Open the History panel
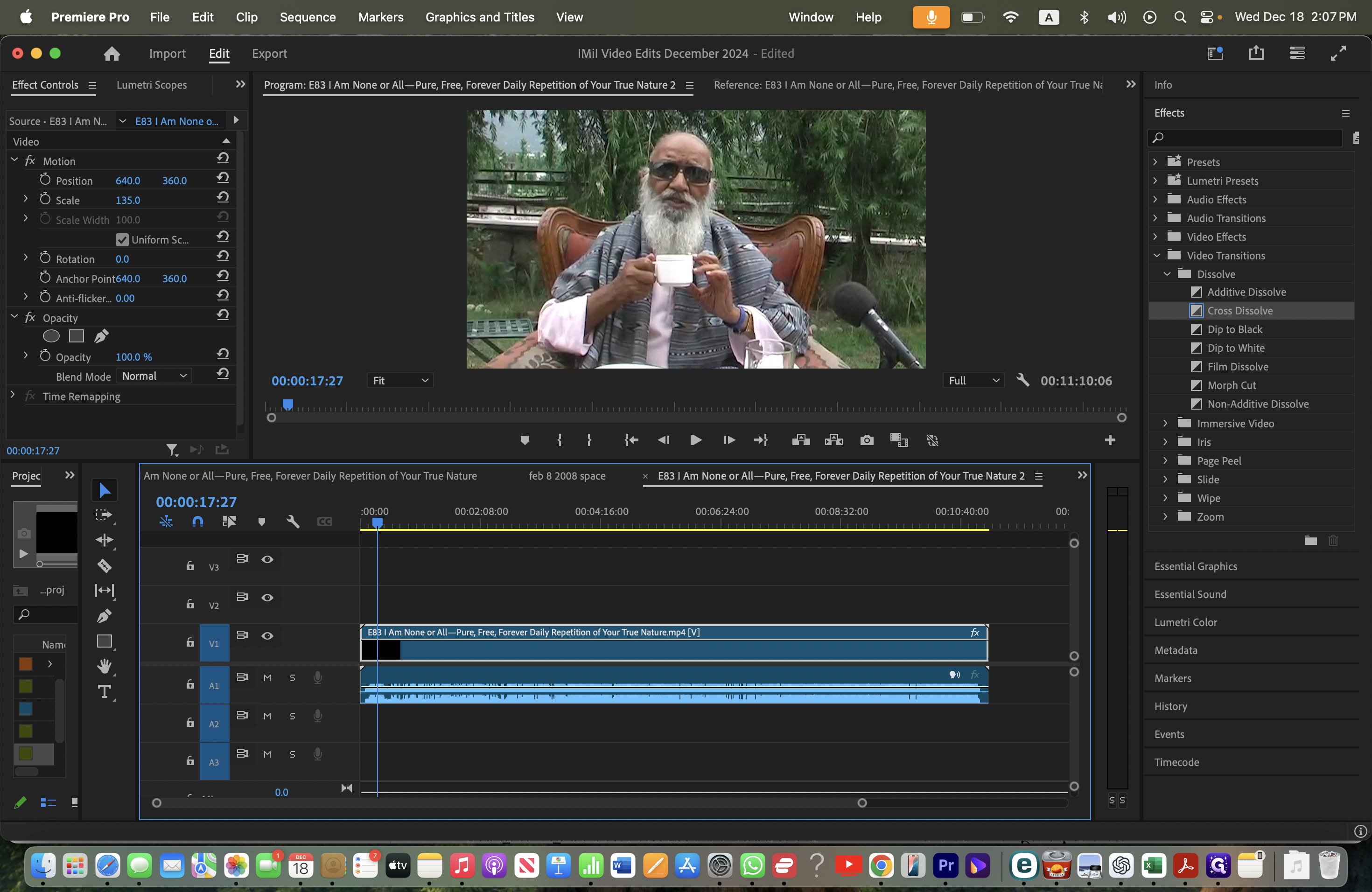1372x892 pixels. click(1170, 706)
